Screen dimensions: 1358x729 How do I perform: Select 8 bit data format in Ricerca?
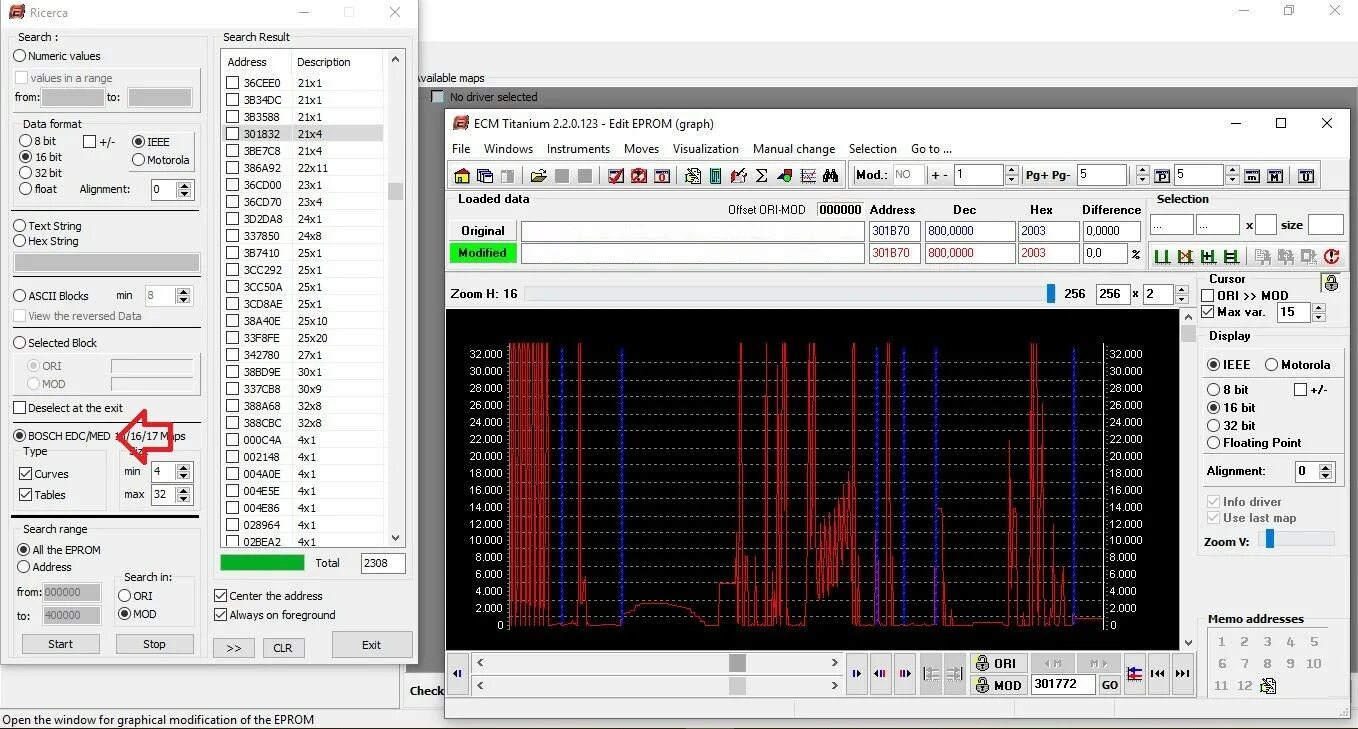click(x=26, y=141)
